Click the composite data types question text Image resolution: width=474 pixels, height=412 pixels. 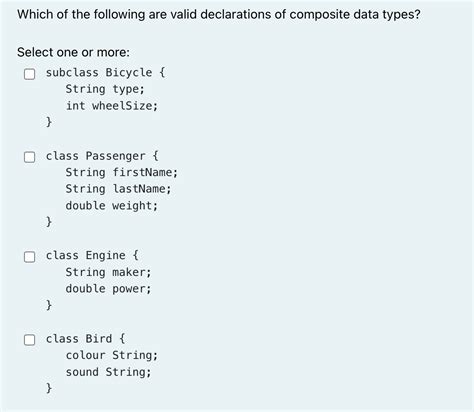pos(219,14)
